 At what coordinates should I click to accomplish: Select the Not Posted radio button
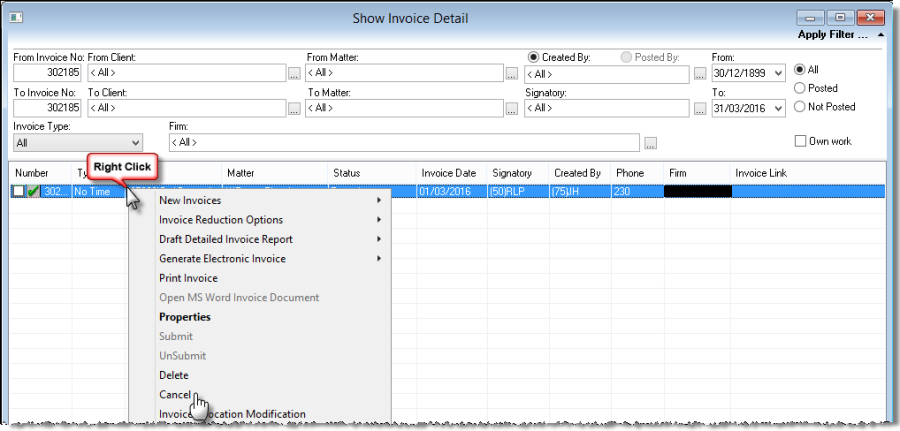point(799,106)
